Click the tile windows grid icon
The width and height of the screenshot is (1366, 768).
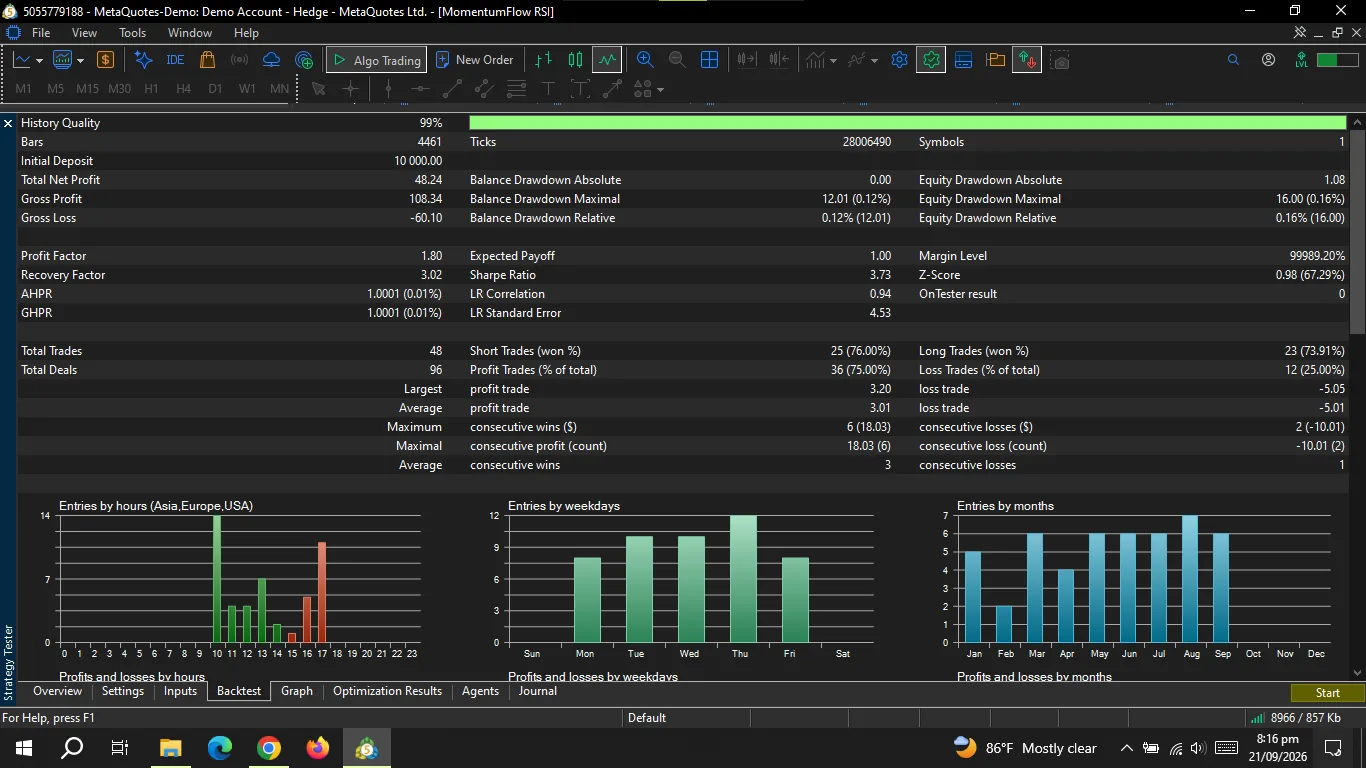(x=709, y=60)
